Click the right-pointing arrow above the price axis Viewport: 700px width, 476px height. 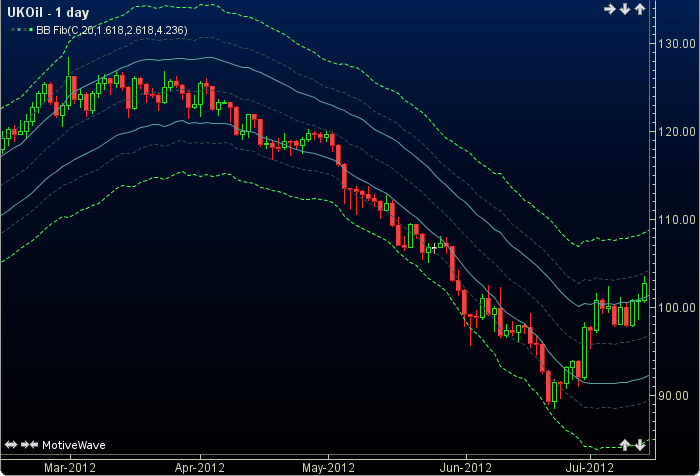pyautogui.click(x=610, y=9)
